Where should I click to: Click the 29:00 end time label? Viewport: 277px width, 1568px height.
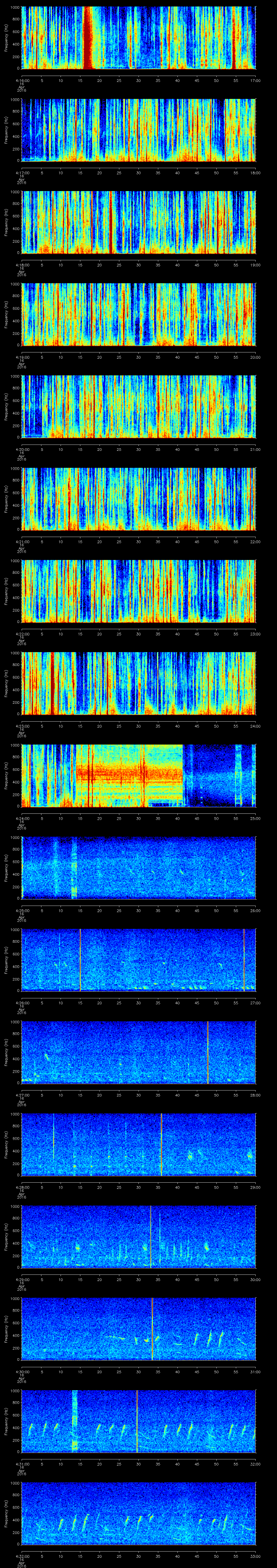click(x=255, y=1187)
